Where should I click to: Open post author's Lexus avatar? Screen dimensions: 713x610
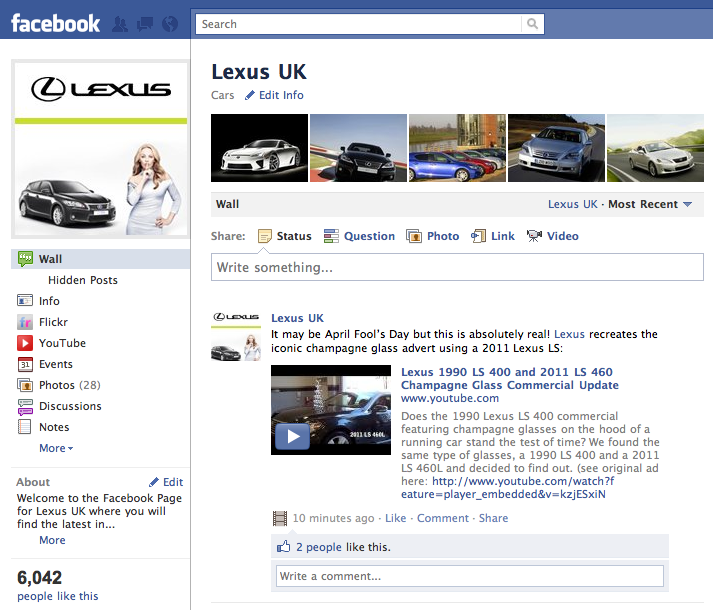coord(236,336)
